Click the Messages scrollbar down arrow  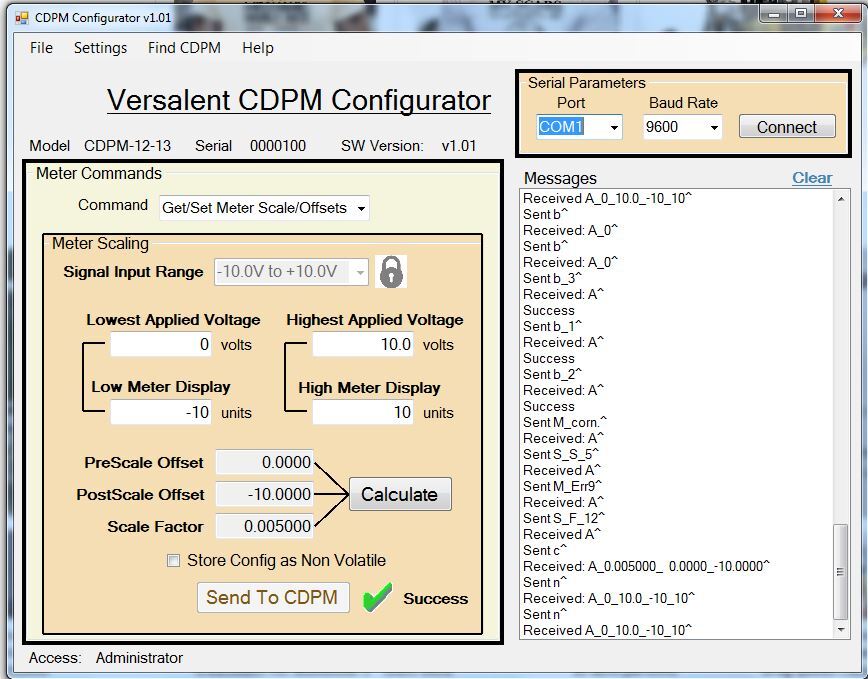click(x=840, y=630)
